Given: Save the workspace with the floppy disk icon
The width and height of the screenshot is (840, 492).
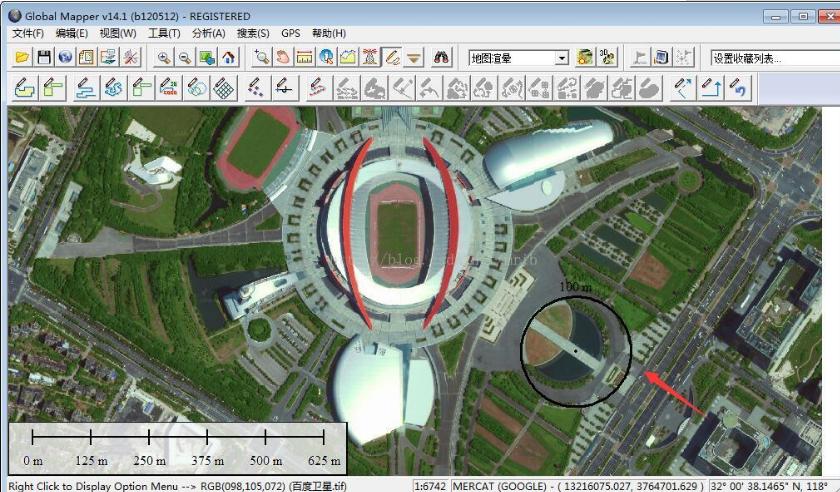Looking at the screenshot, I should (x=43, y=57).
